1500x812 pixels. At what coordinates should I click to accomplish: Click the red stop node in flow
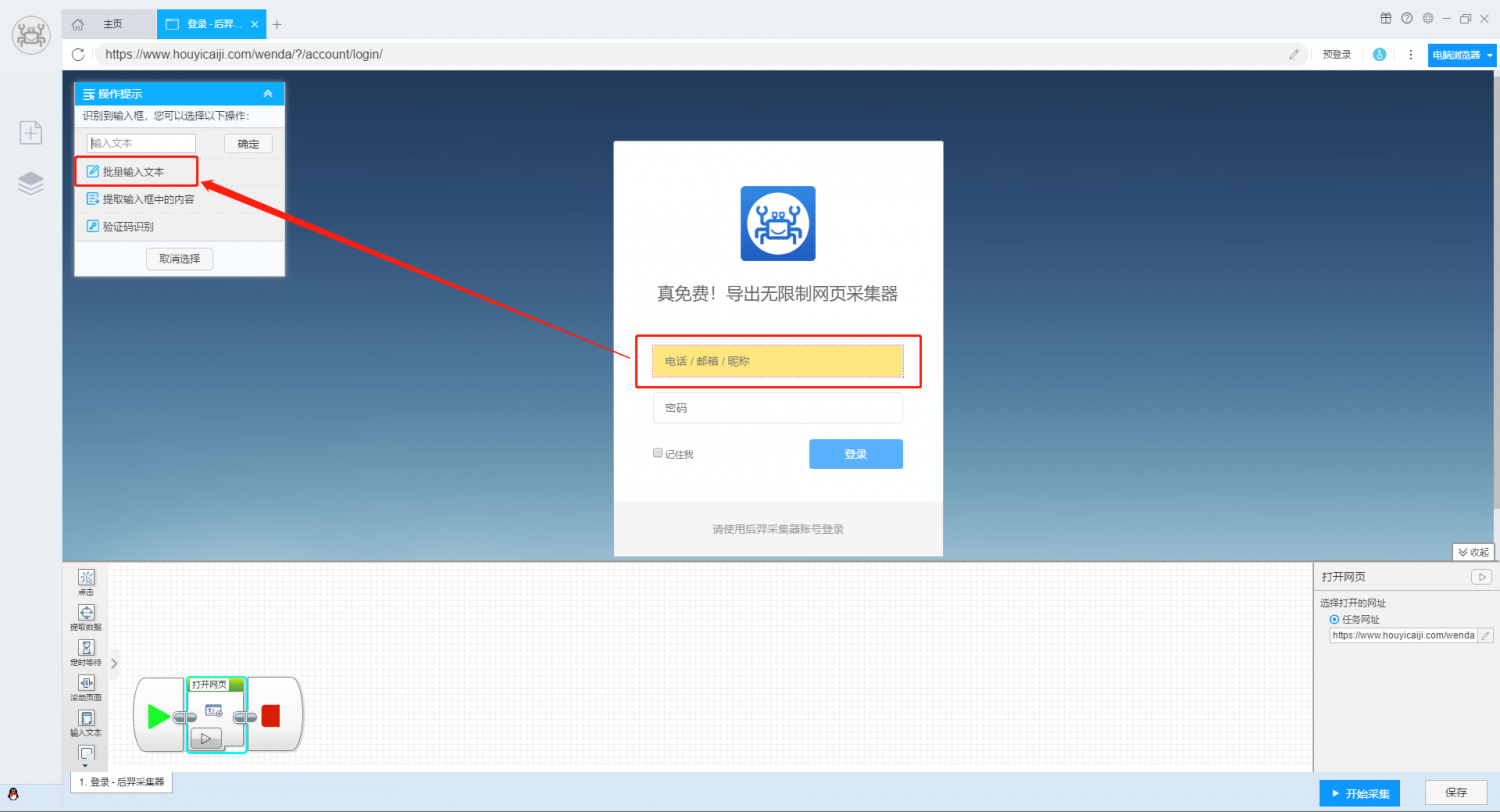tap(273, 716)
